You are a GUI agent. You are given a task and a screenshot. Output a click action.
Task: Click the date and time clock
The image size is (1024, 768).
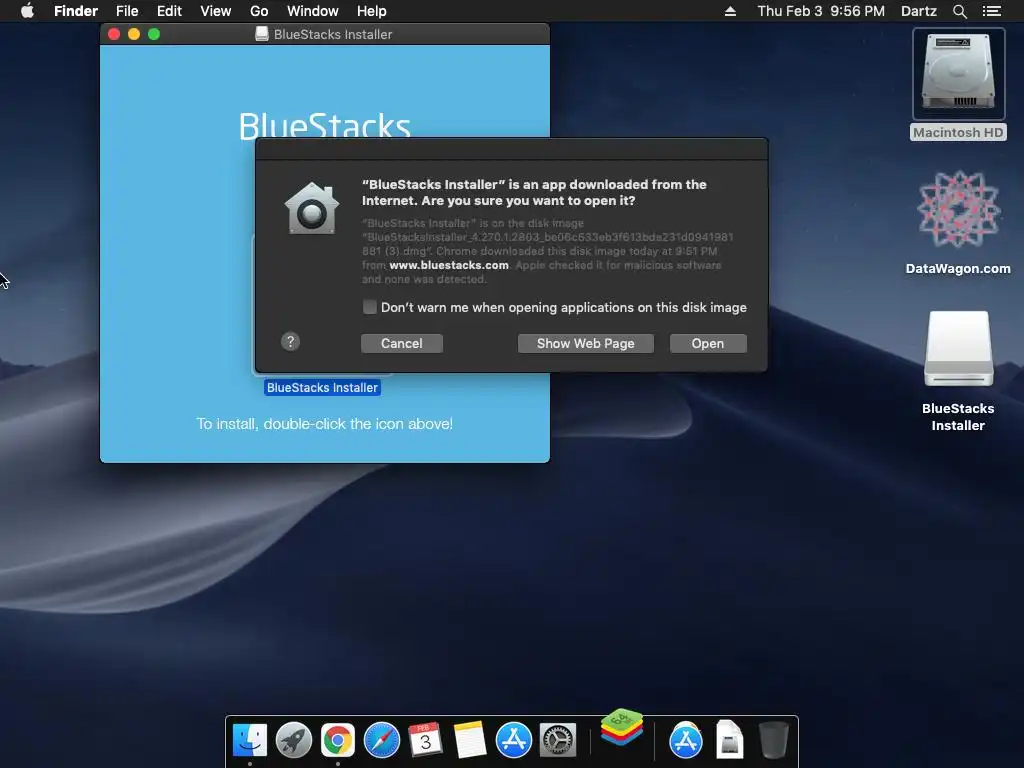point(821,11)
